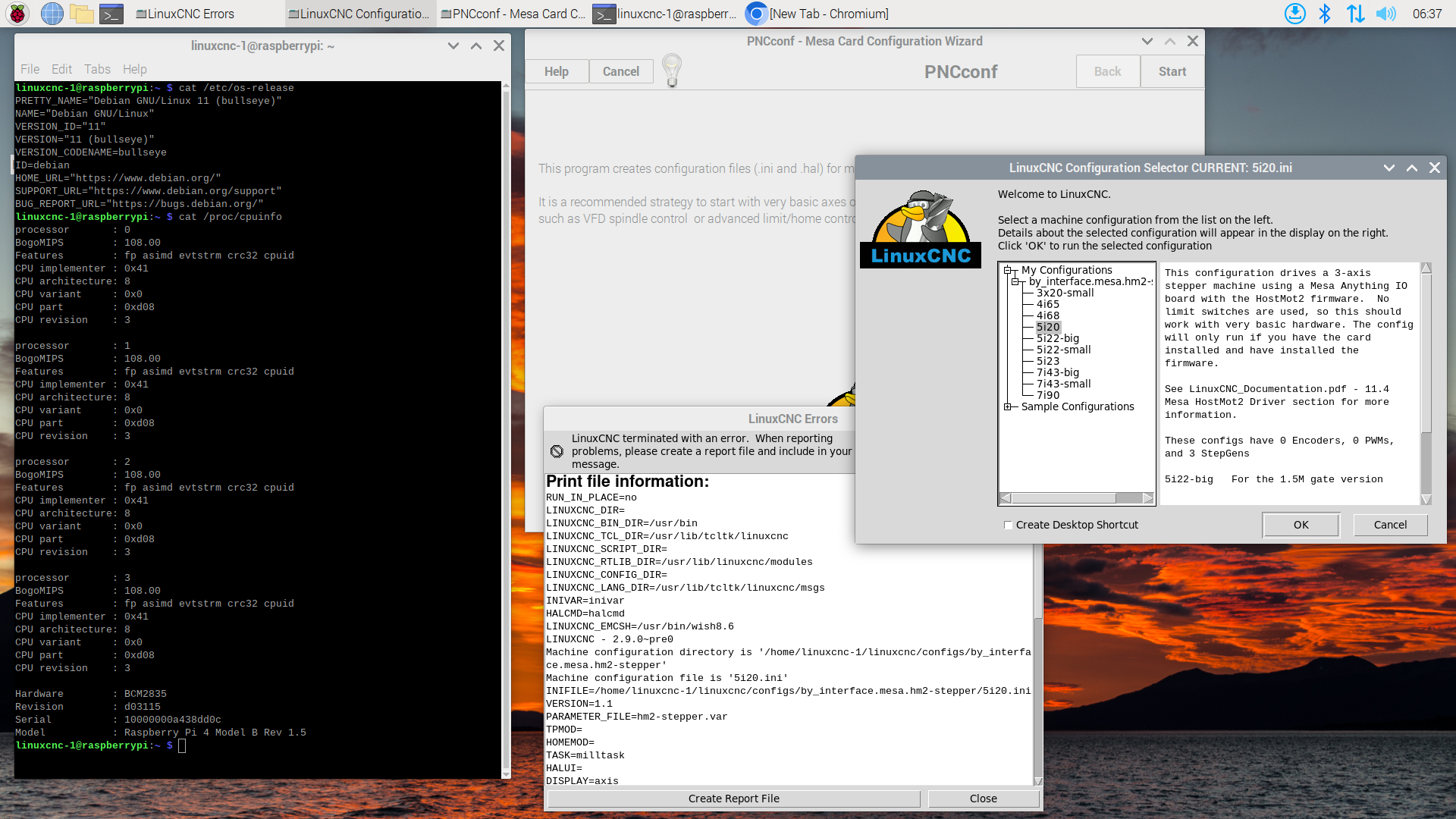The image size is (1456, 819).
Task: Click the Start button in PNCconf
Action: tap(1172, 71)
